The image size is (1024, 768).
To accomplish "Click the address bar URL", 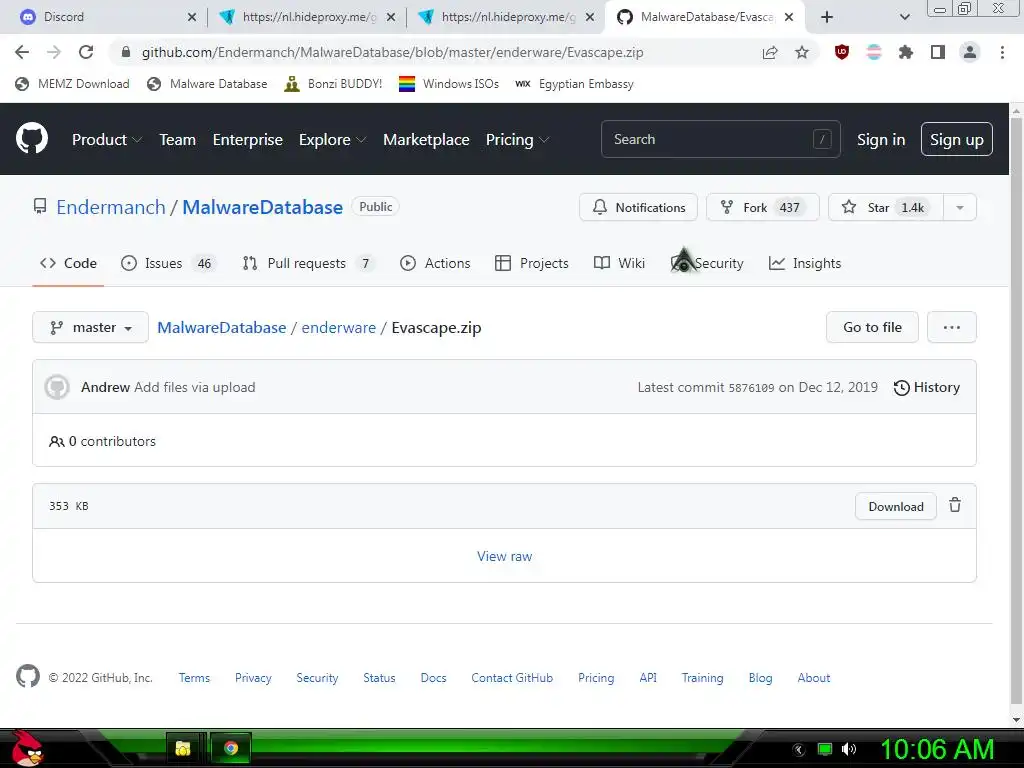I will click(392, 52).
